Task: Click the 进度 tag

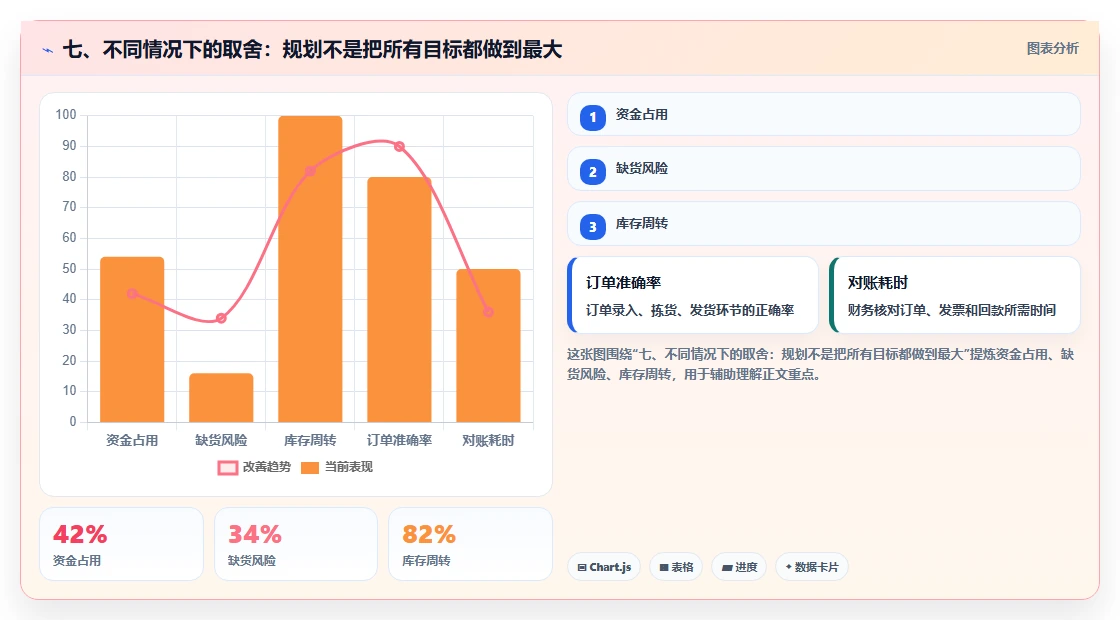Action: click(x=739, y=567)
